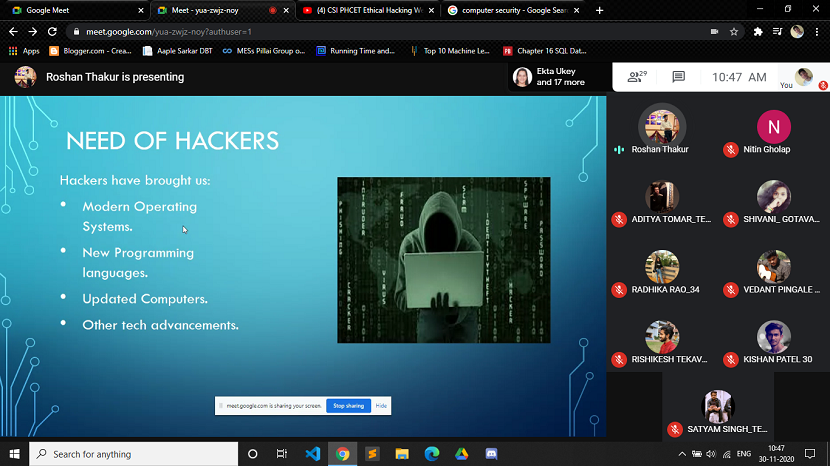Open Windows notification center
The width and height of the screenshot is (830, 466).
(810, 454)
